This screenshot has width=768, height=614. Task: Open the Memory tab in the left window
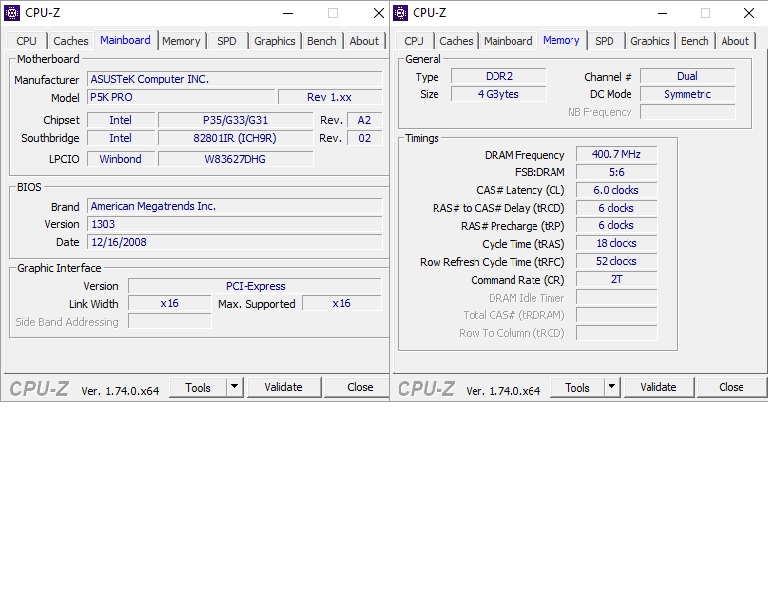181,41
